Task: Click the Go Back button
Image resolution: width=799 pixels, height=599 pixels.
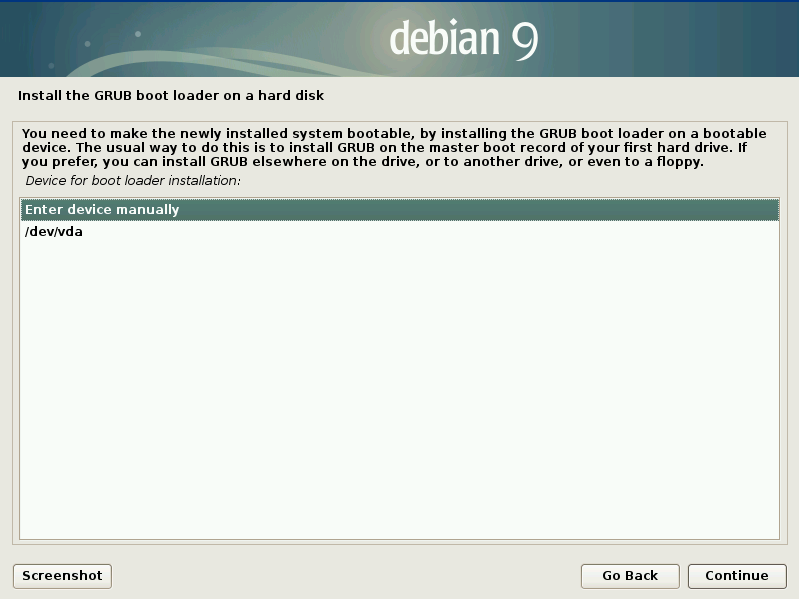Action: 629,576
